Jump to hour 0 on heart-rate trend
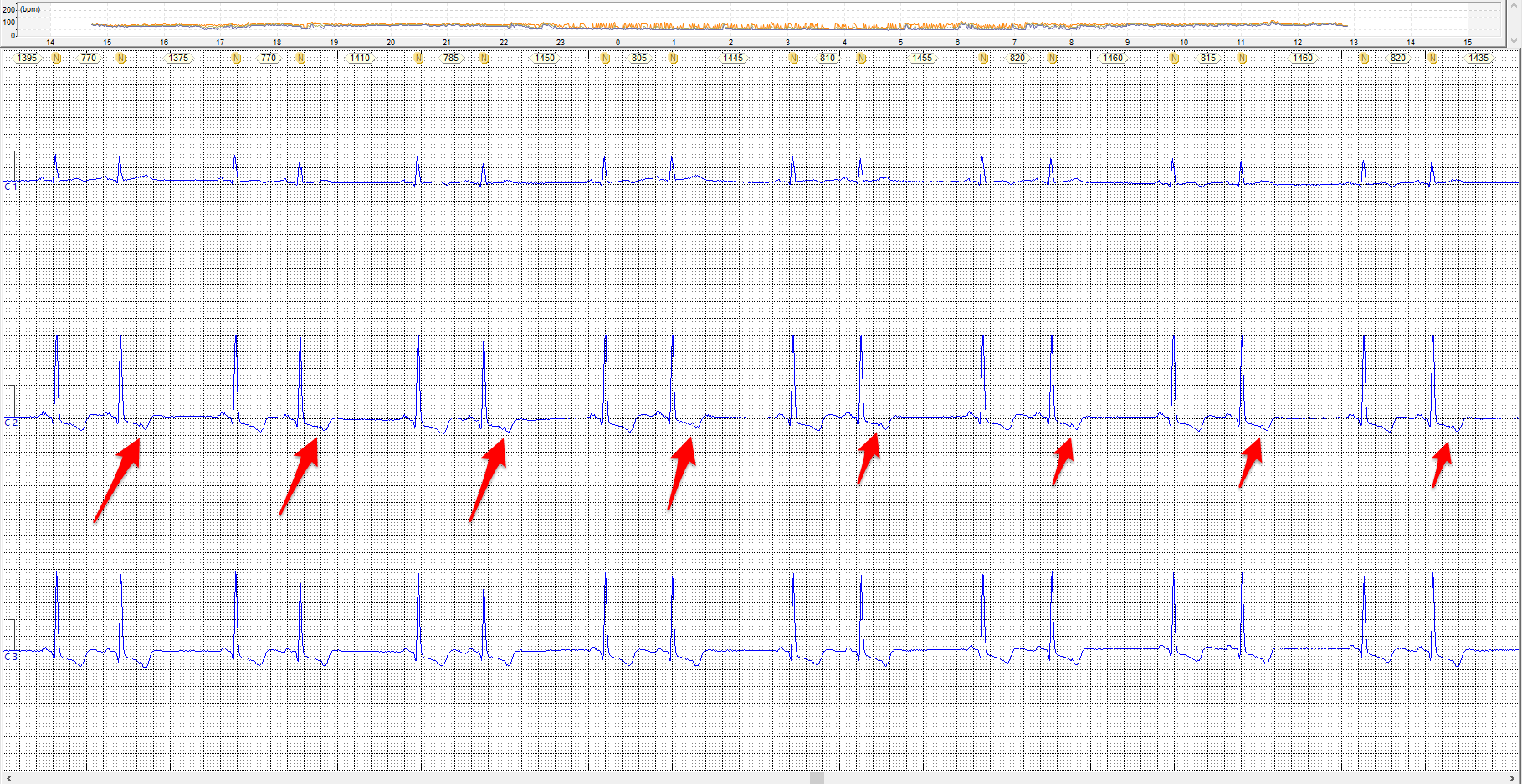This screenshot has height=784, width=1522. click(x=618, y=42)
